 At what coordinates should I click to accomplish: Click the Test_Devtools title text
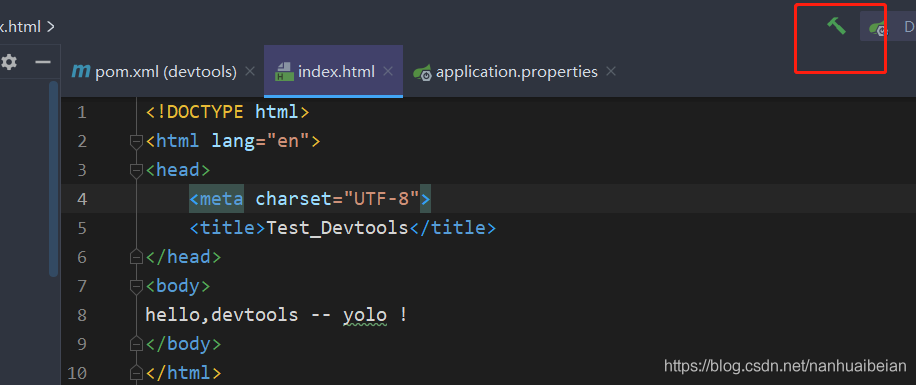(x=337, y=228)
